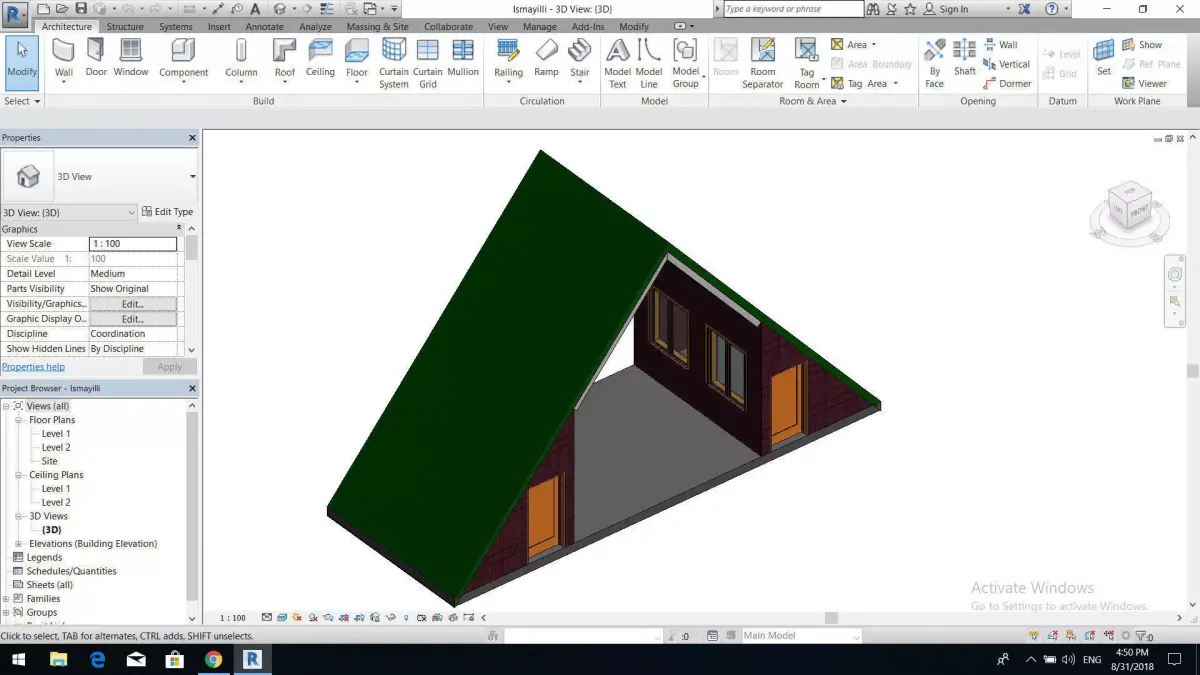
Task: Open the Annotate ribbon tab
Action: coord(265,27)
